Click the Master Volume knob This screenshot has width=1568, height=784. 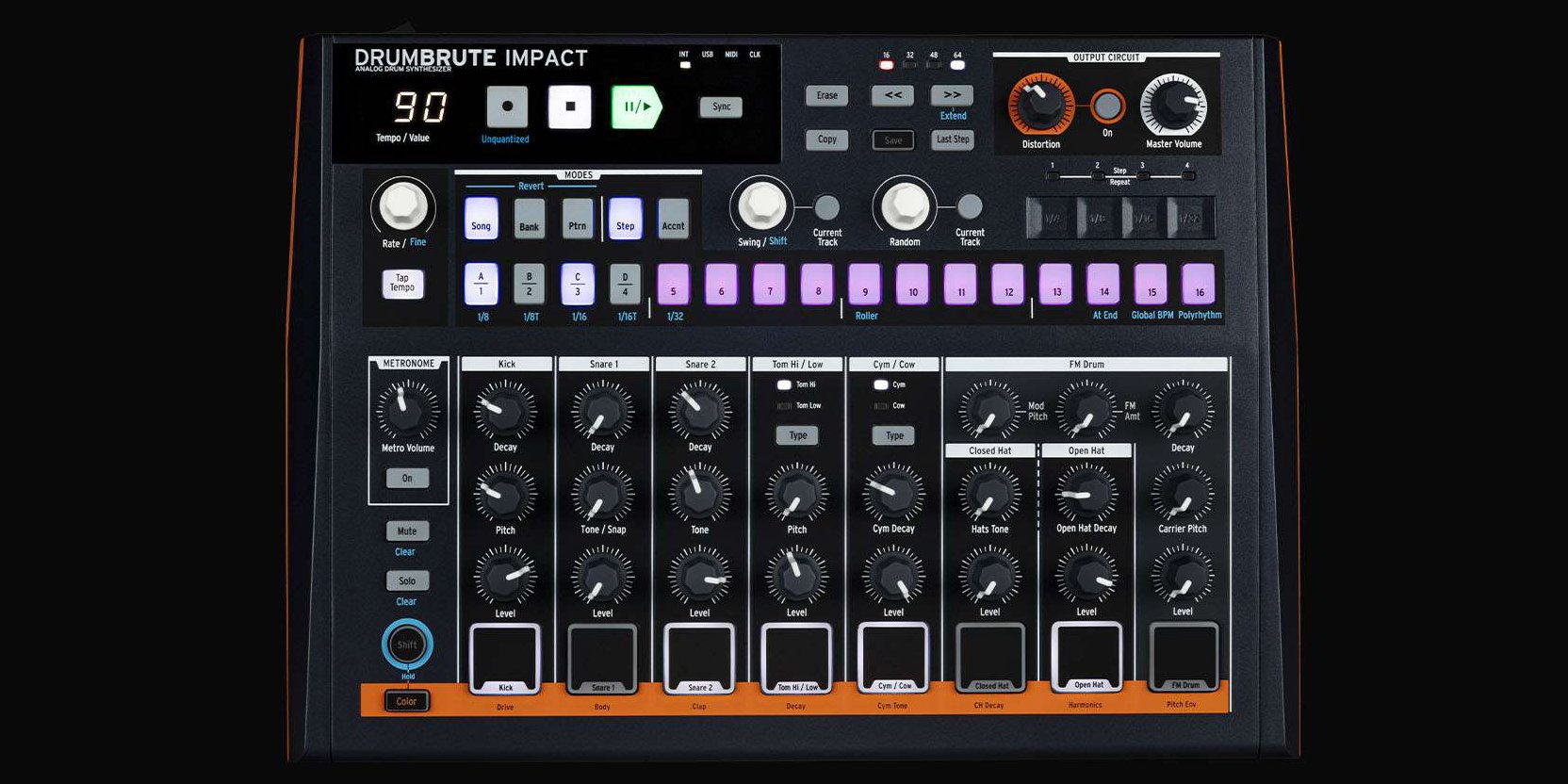pos(1173,106)
